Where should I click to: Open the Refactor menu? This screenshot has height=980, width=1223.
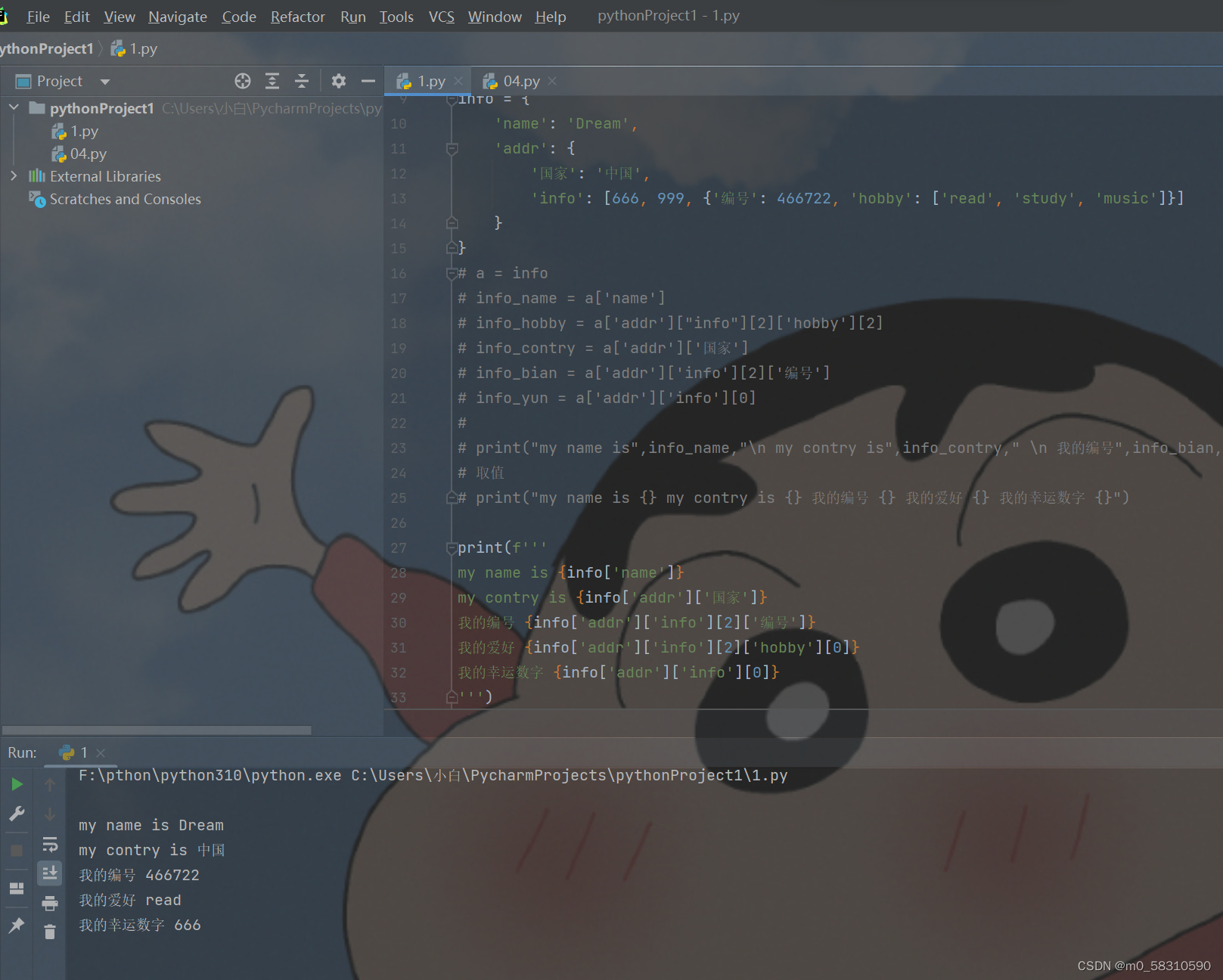297,17
